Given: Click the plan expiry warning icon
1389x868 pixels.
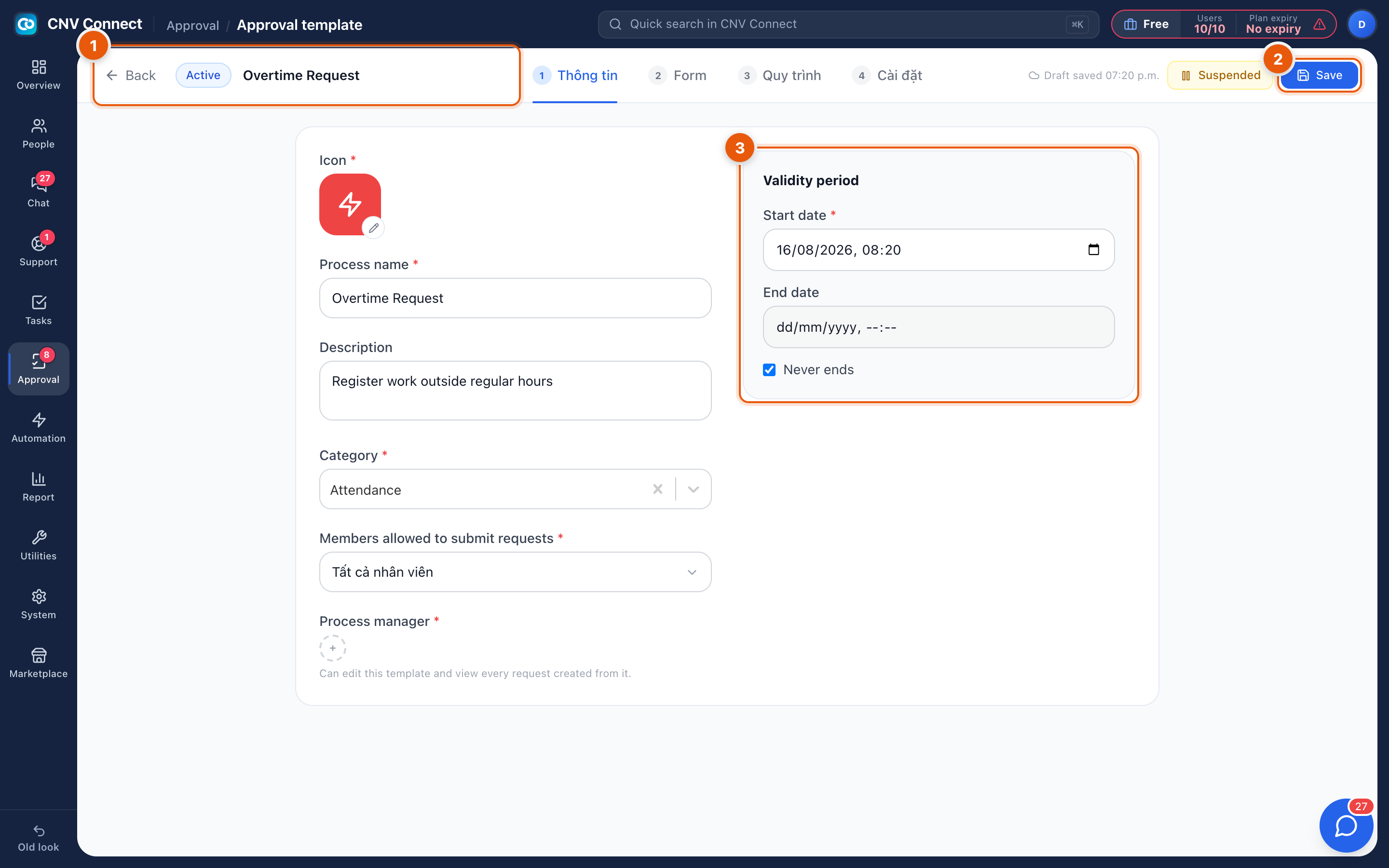Looking at the screenshot, I should pos(1320,24).
